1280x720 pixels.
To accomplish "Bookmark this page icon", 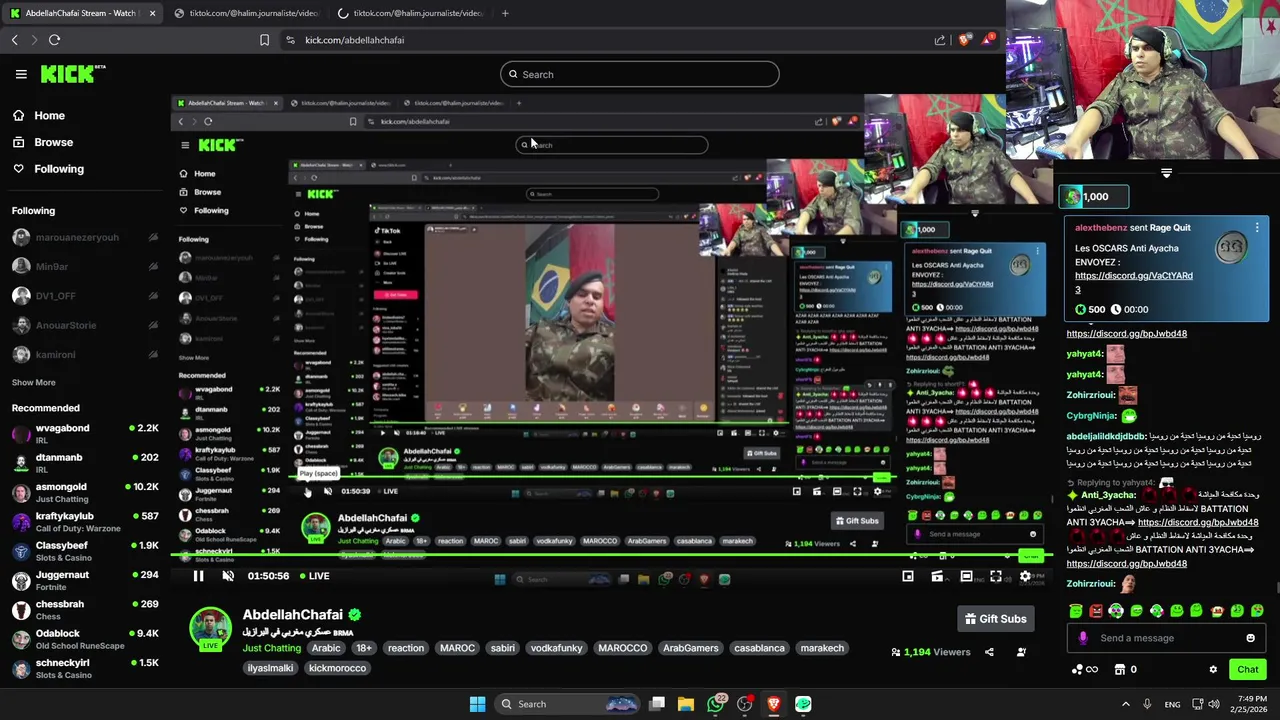I will [264, 40].
